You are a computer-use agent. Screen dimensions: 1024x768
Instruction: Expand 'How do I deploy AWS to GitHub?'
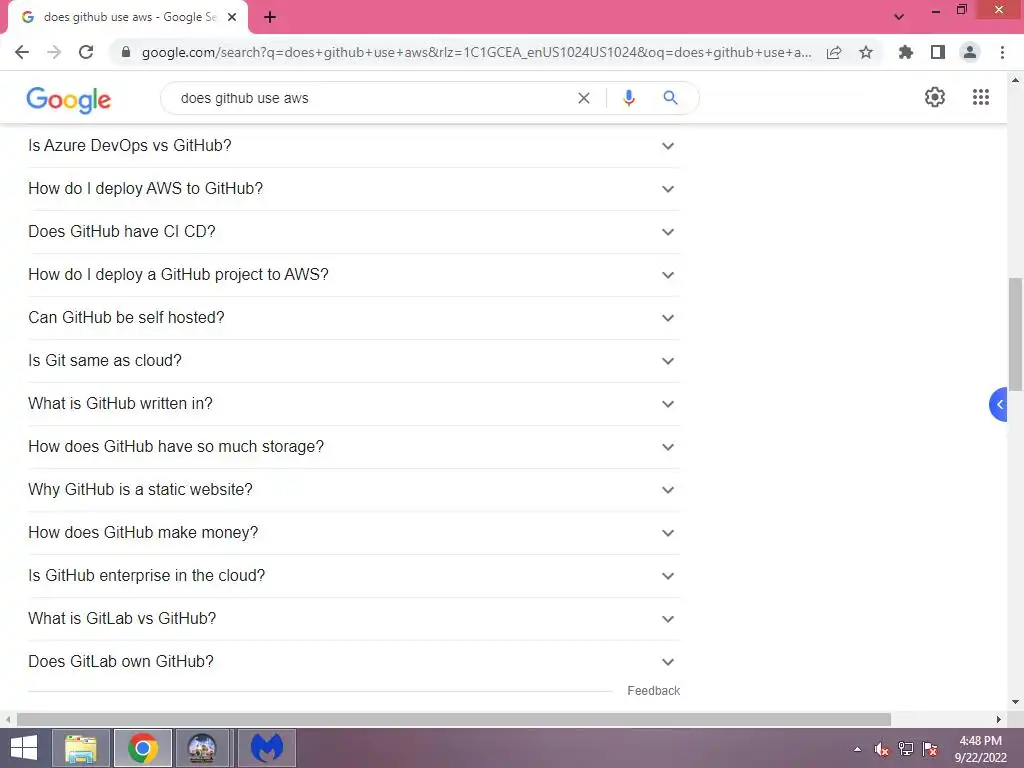point(354,189)
